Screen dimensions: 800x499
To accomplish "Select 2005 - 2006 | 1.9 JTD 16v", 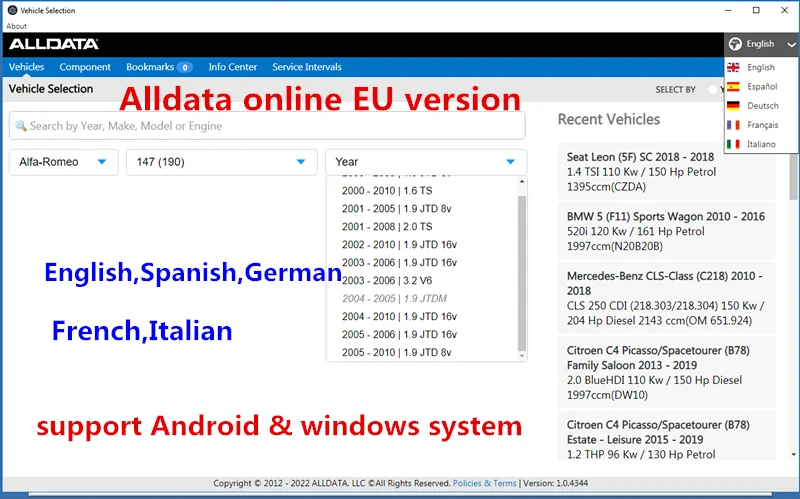I will [x=399, y=334].
